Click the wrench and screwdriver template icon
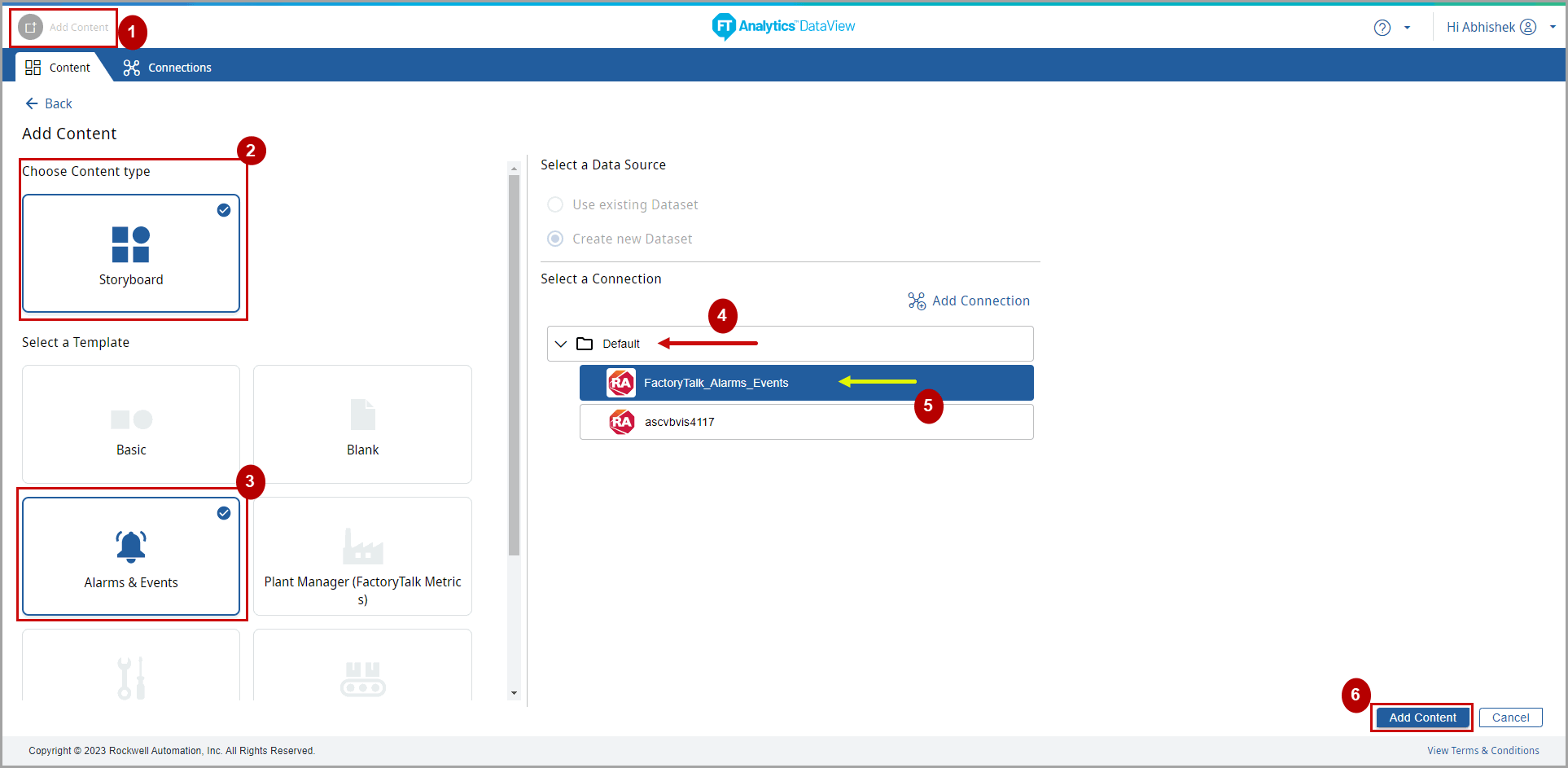Viewport: 1568px width, 768px height. coord(131,678)
